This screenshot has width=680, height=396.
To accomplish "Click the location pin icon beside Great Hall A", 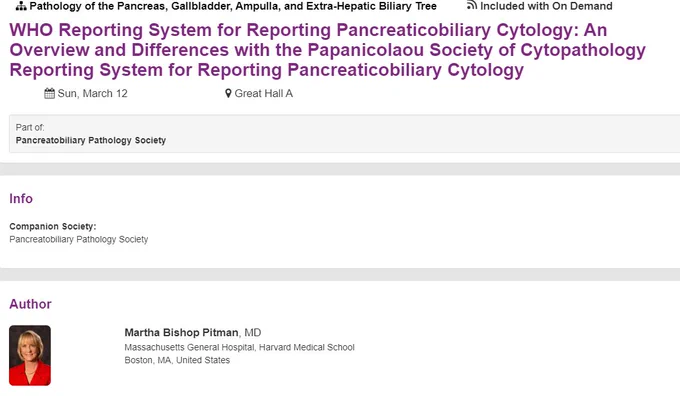I will 228,93.
